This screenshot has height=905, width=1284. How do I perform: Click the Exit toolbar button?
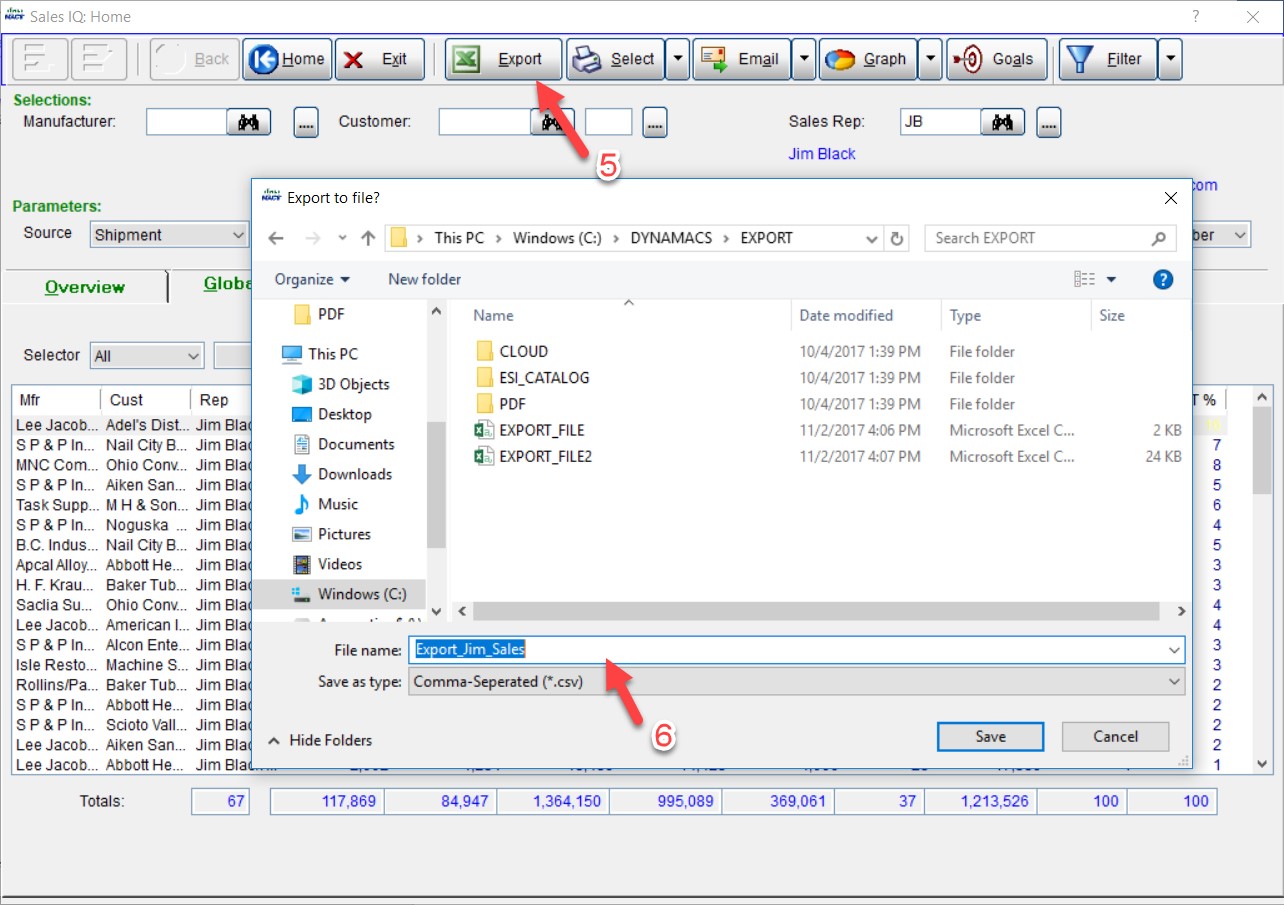click(x=379, y=59)
